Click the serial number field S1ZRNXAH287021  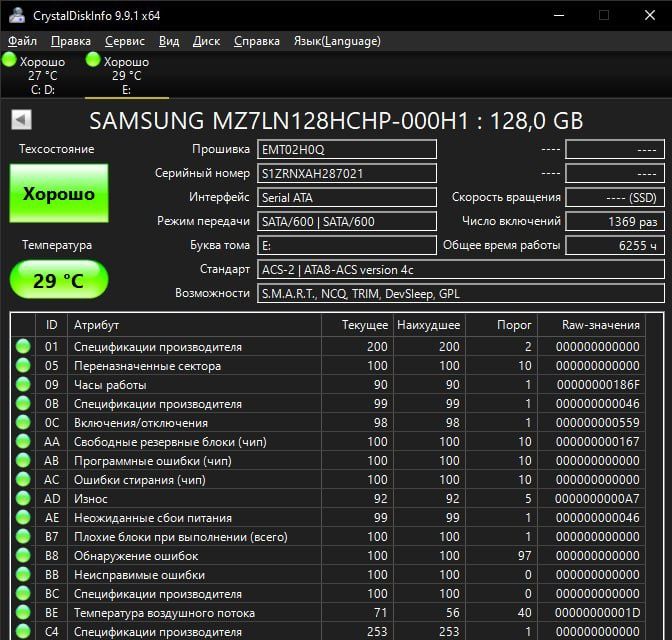pyautogui.click(x=347, y=174)
